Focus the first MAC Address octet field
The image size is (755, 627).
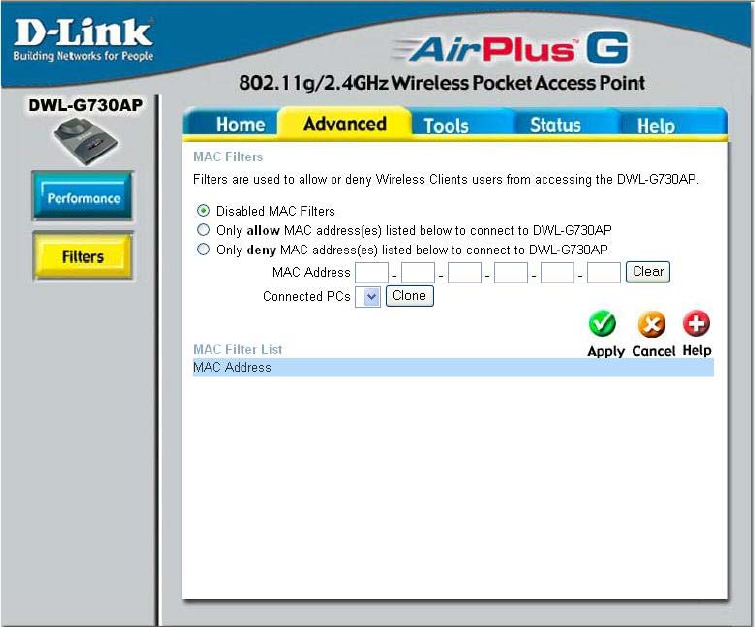pos(372,273)
